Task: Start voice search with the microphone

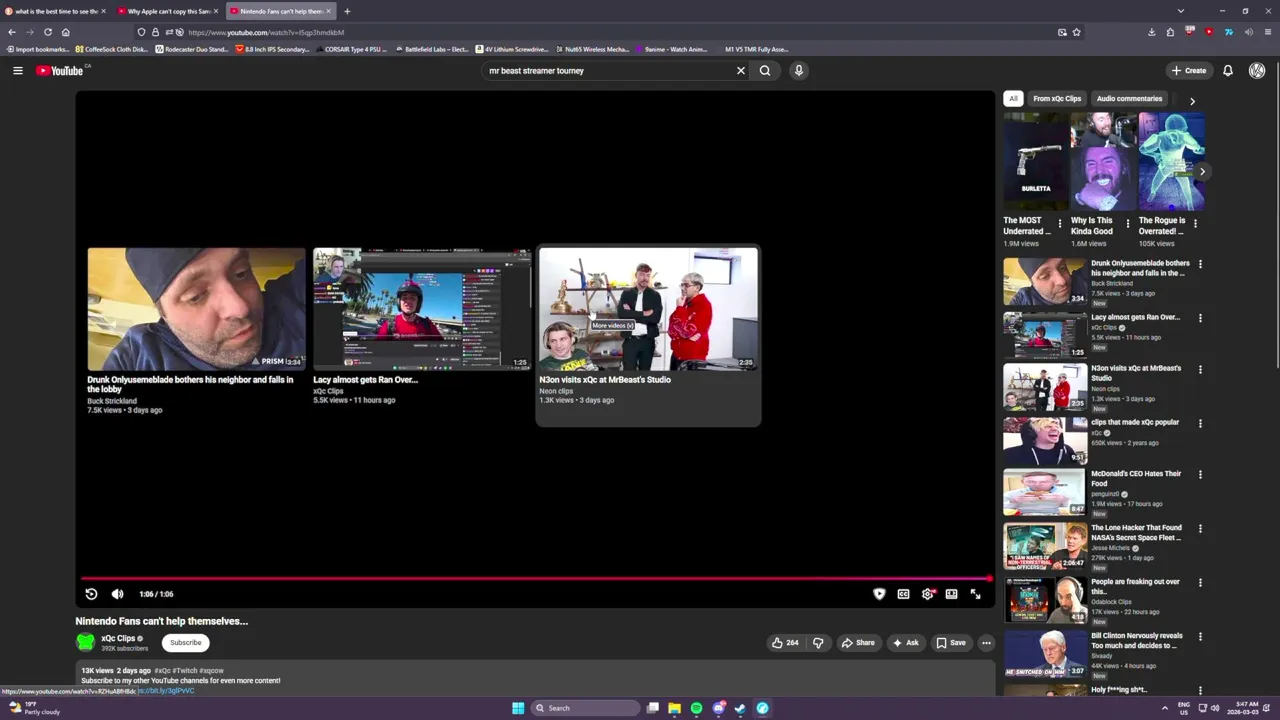Action: click(x=798, y=70)
